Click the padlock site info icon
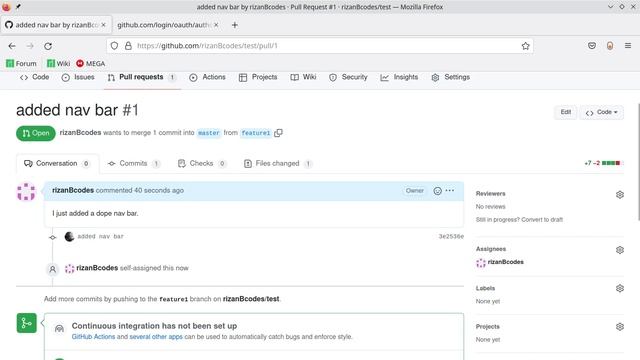 [128, 46]
